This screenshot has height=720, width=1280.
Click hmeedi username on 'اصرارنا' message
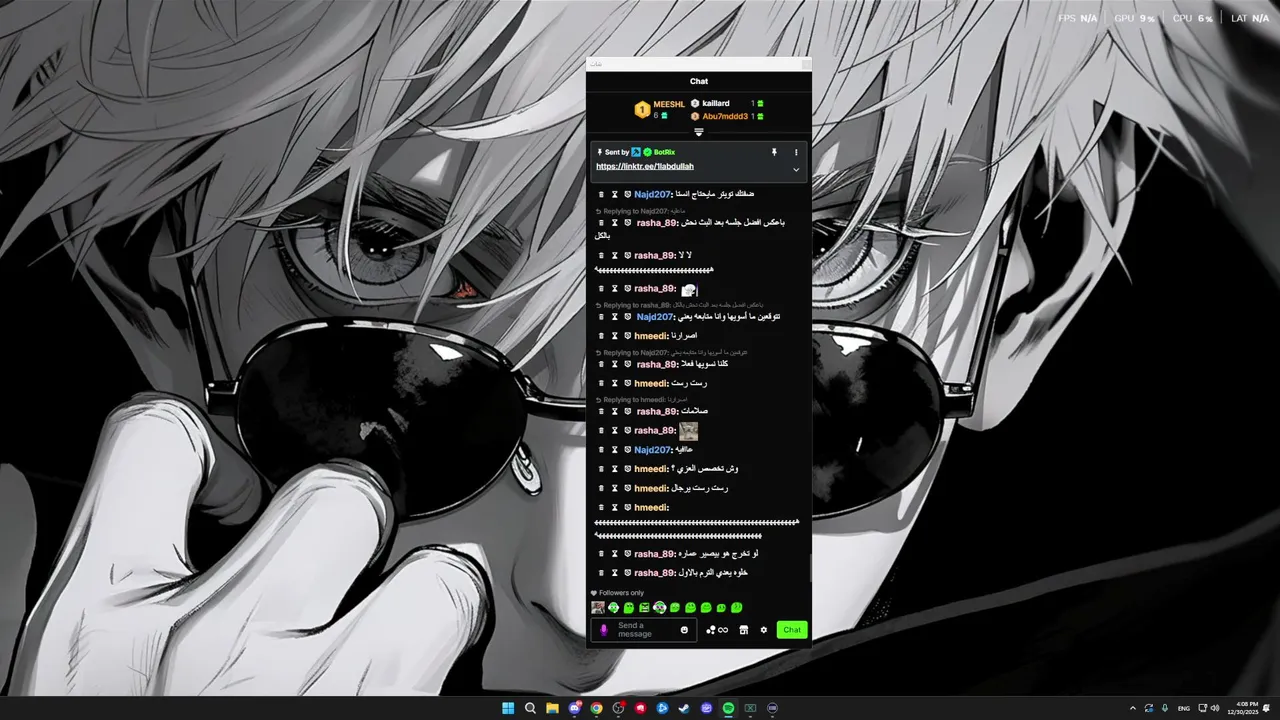[651, 336]
